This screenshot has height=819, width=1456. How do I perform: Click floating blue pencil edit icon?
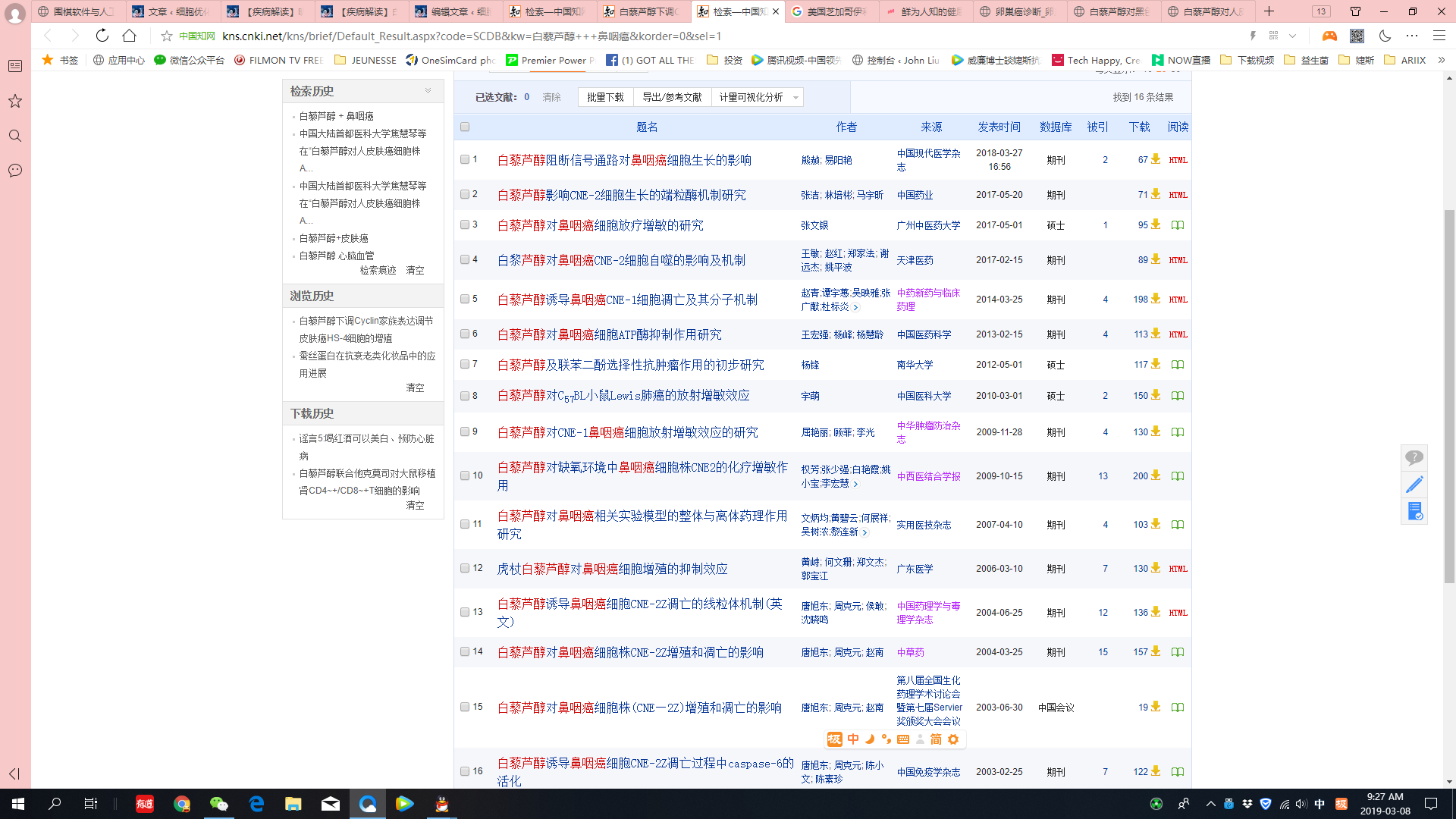coord(1414,485)
